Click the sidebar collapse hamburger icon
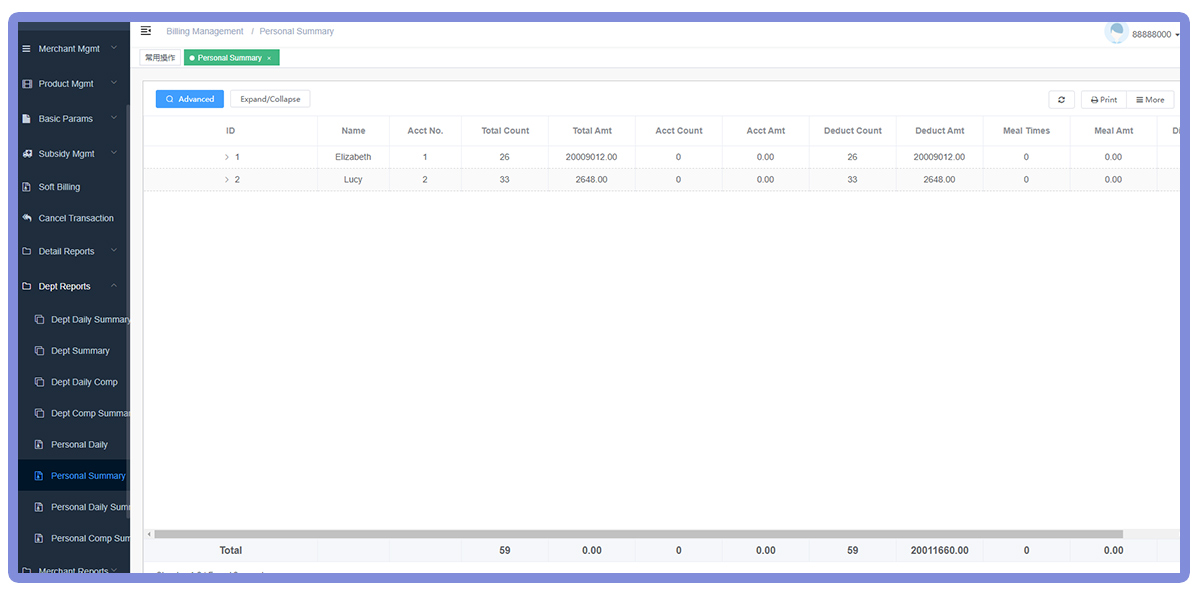 pyautogui.click(x=146, y=31)
